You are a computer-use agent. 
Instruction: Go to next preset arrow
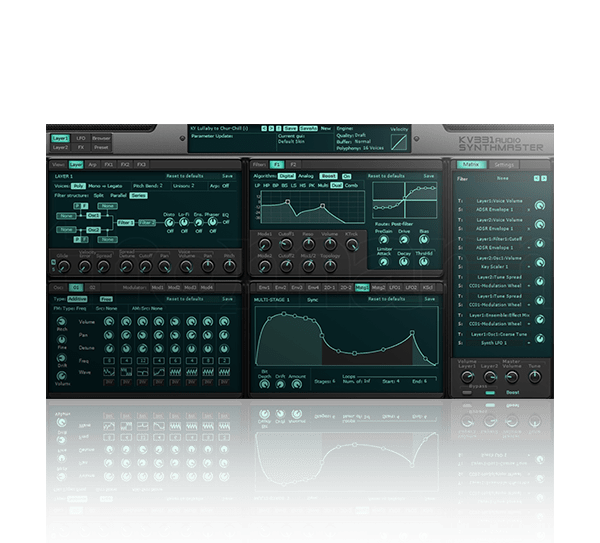271,129
